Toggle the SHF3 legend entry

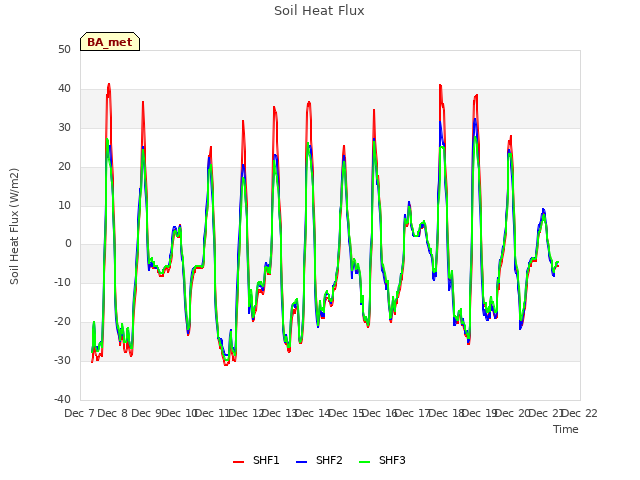(382, 460)
